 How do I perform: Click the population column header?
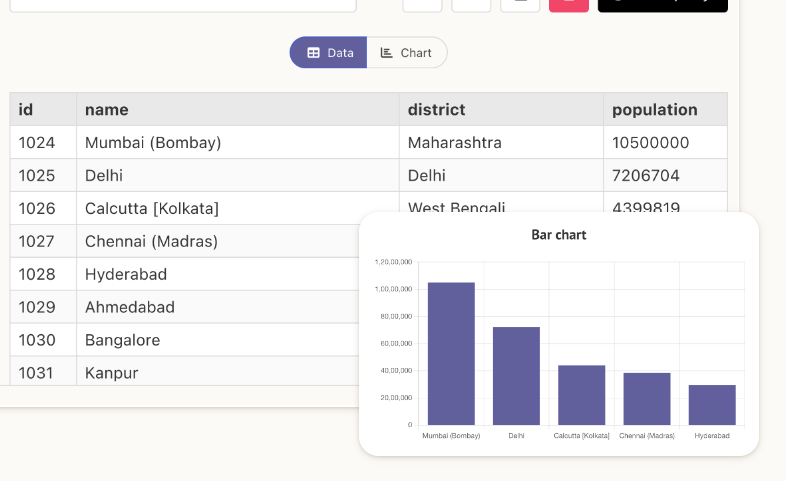665,109
